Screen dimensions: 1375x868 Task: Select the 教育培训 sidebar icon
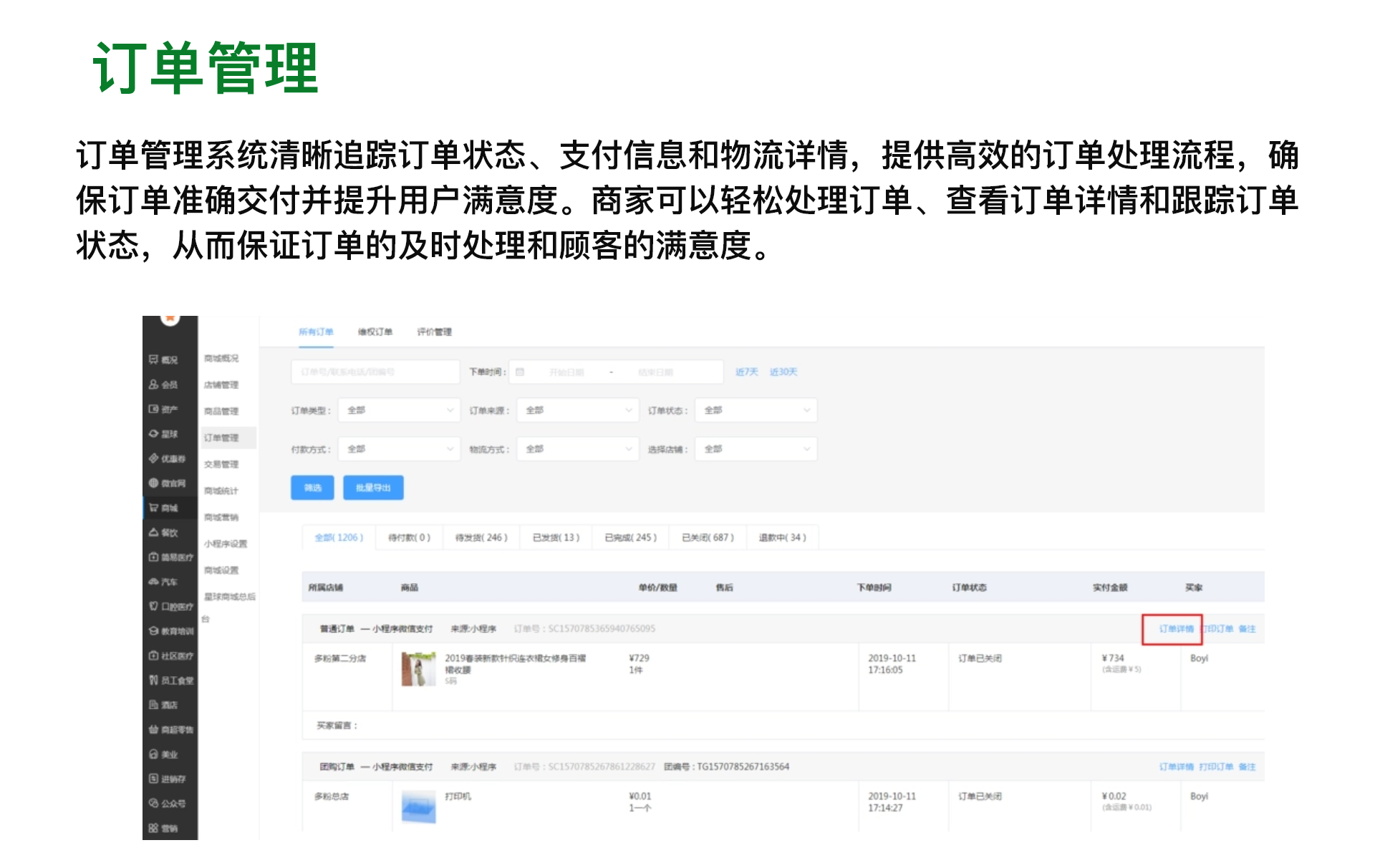coord(170,632)
